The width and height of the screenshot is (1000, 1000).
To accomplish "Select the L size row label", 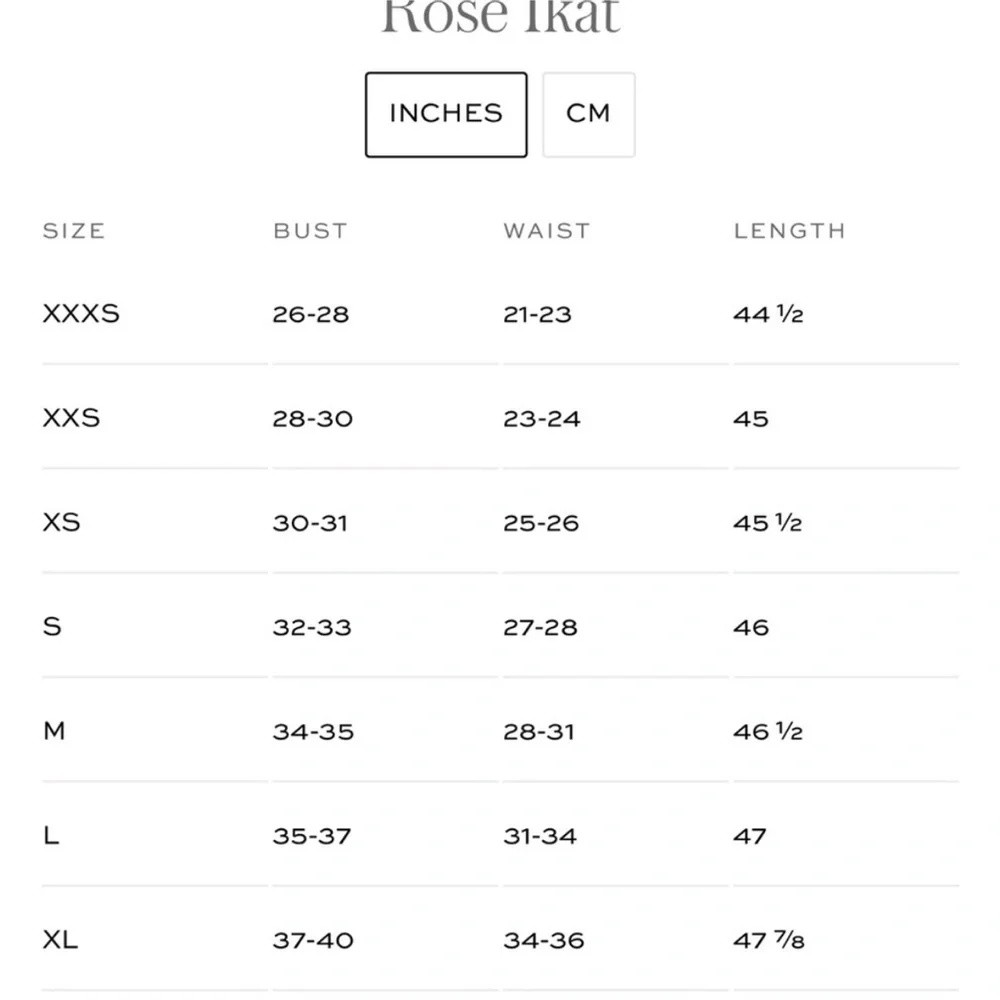I will coord(51,835).
